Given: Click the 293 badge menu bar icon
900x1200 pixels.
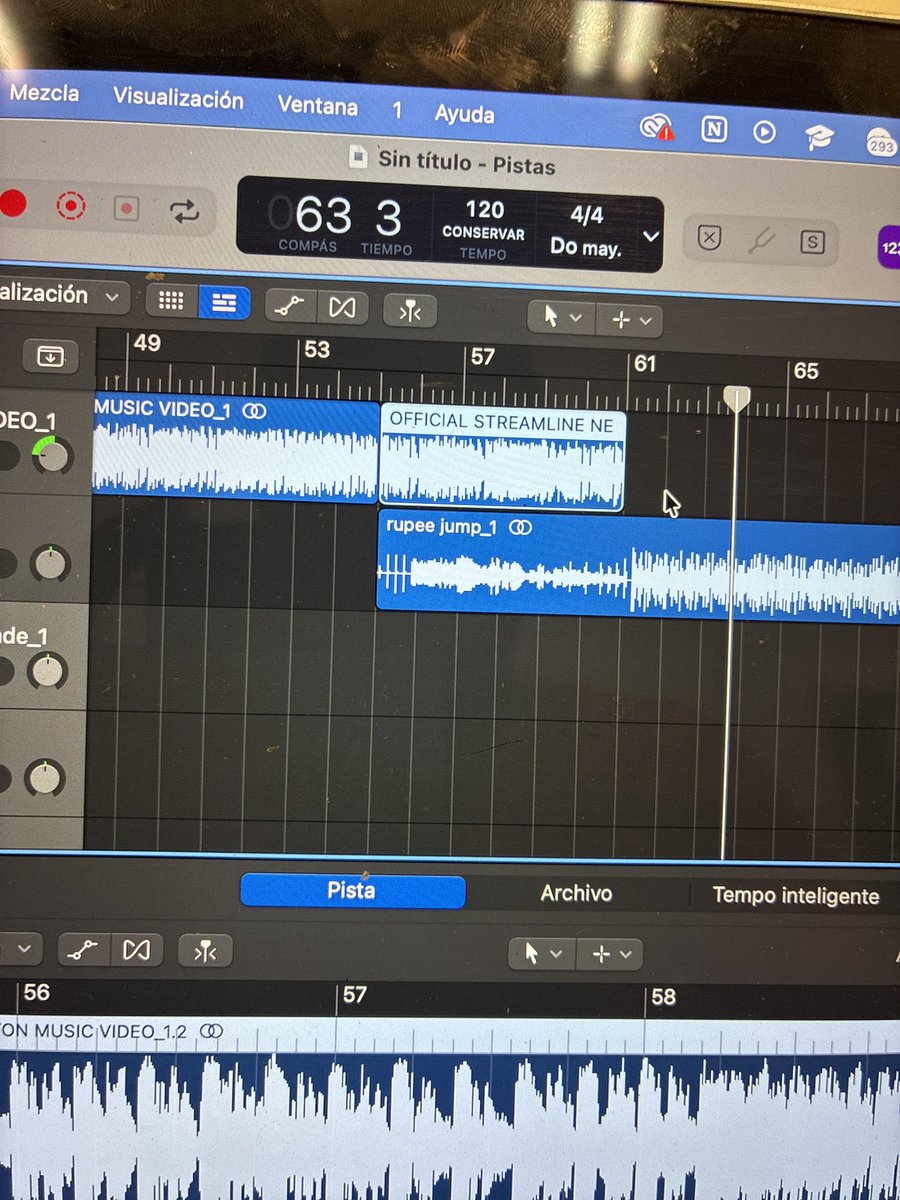Looking at the screenshot, I should tap(881, 142).
